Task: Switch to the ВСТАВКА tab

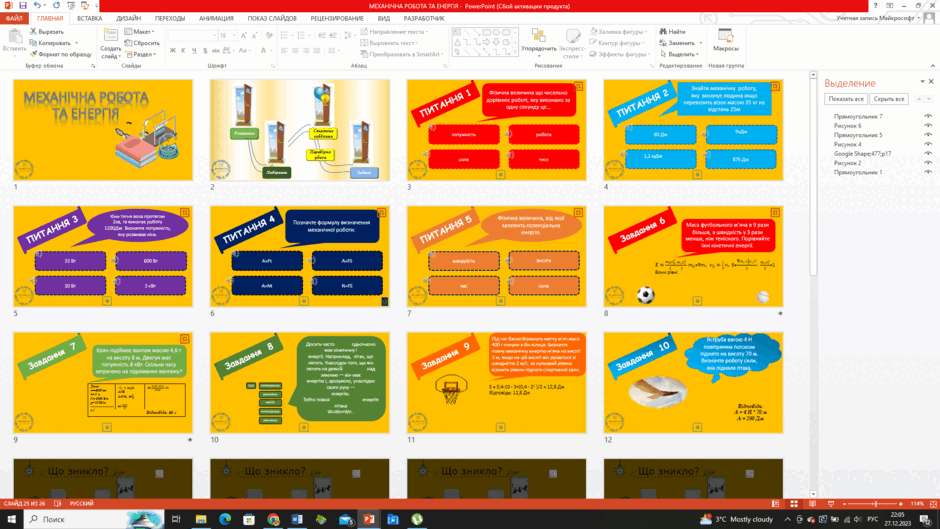Action: click(90, 19)
